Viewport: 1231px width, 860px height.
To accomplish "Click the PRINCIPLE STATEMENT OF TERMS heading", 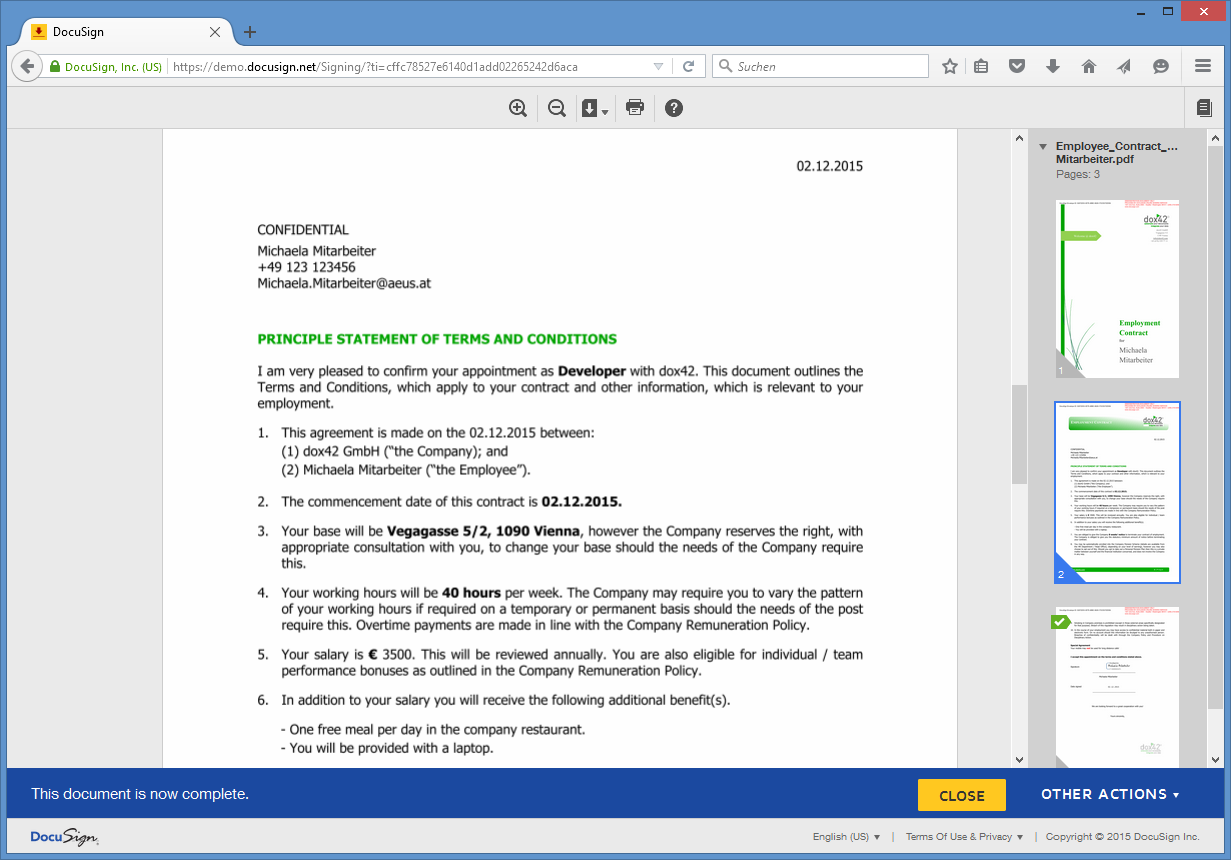I will [437, 339].
